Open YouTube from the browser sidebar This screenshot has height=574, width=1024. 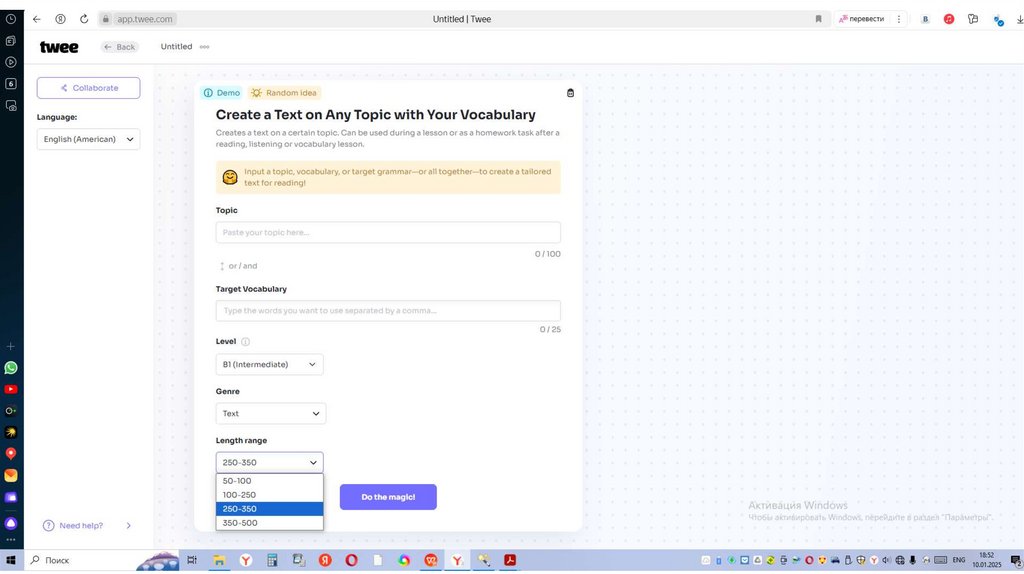coord(11,390)
